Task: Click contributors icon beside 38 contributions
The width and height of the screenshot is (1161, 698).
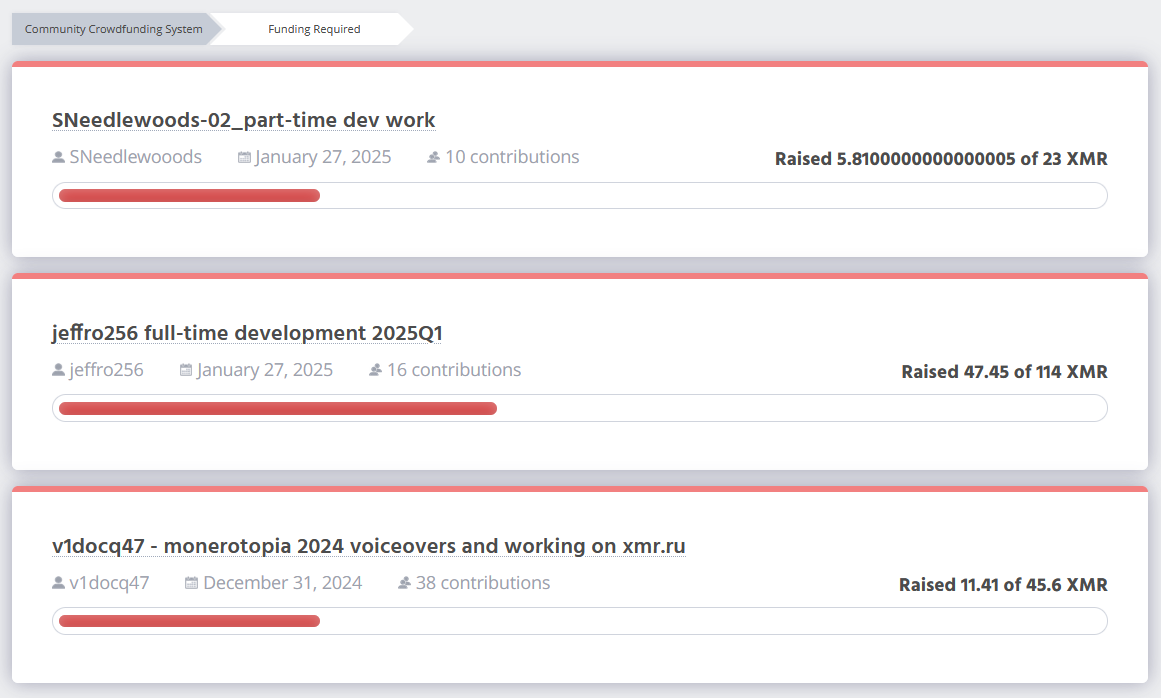Action: click(x=404, y=583)
